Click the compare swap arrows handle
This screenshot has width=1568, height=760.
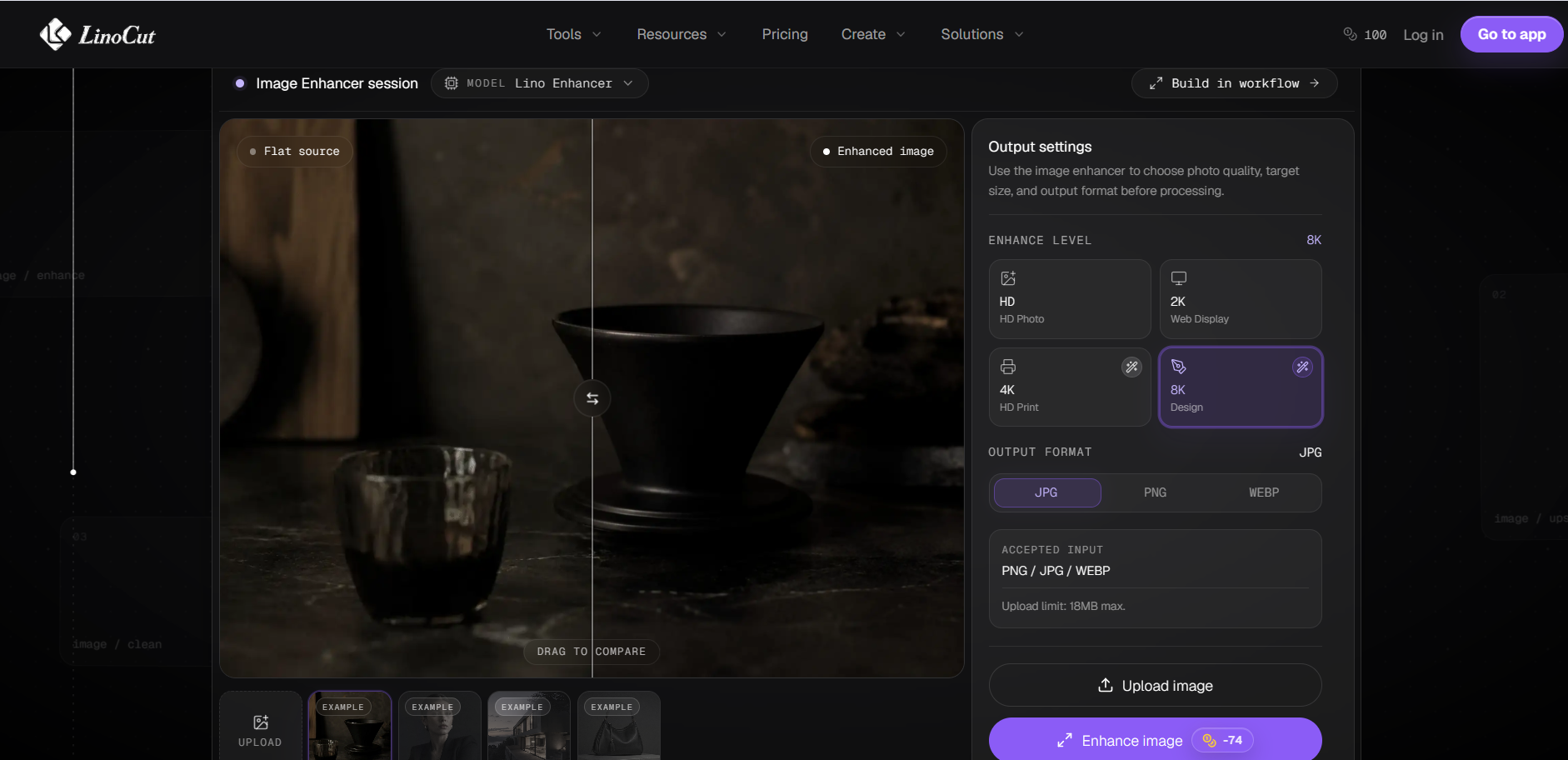[x=592, y=398]
